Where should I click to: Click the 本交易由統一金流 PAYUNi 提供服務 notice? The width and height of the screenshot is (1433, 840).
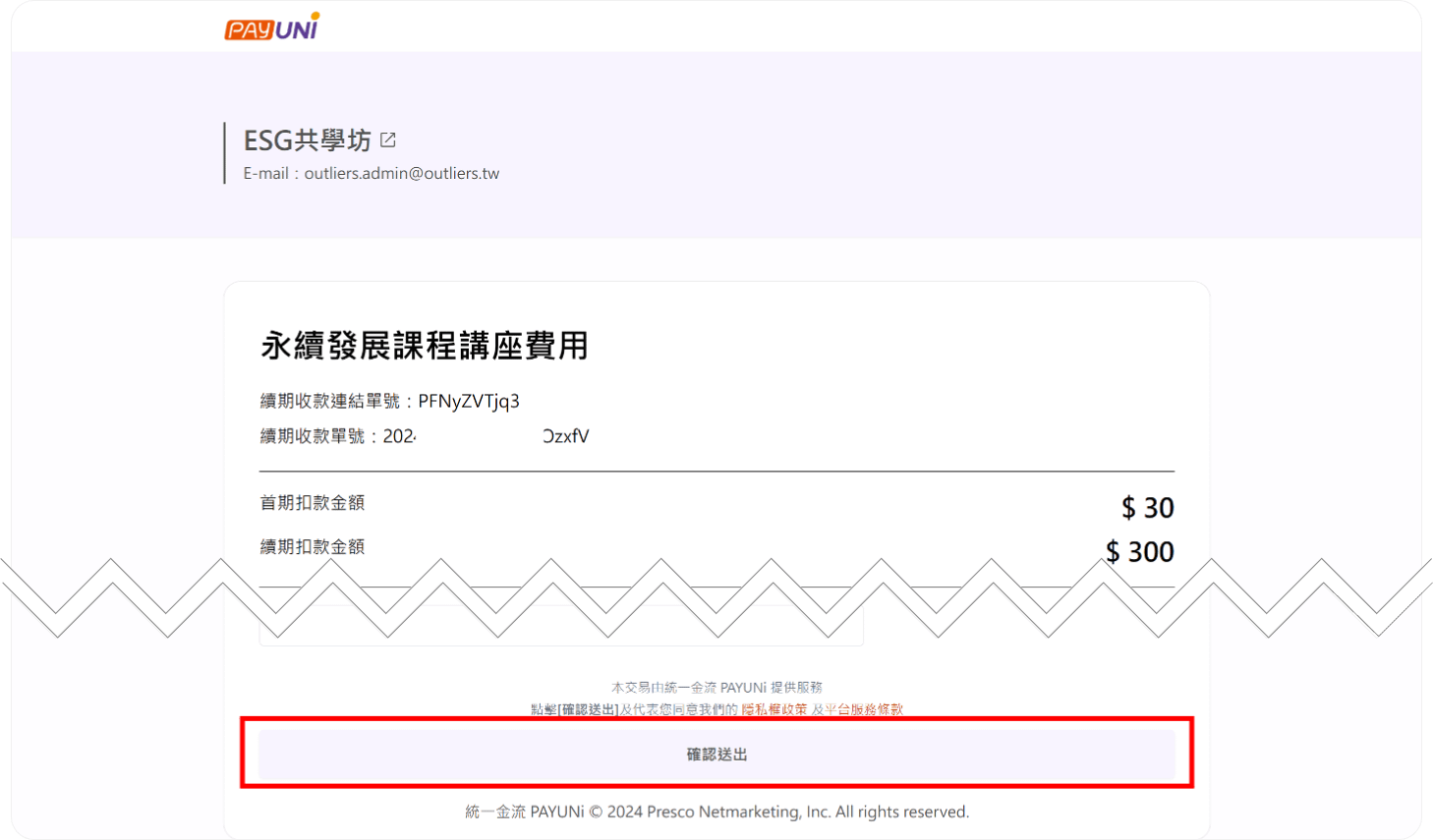coord(716,688)
